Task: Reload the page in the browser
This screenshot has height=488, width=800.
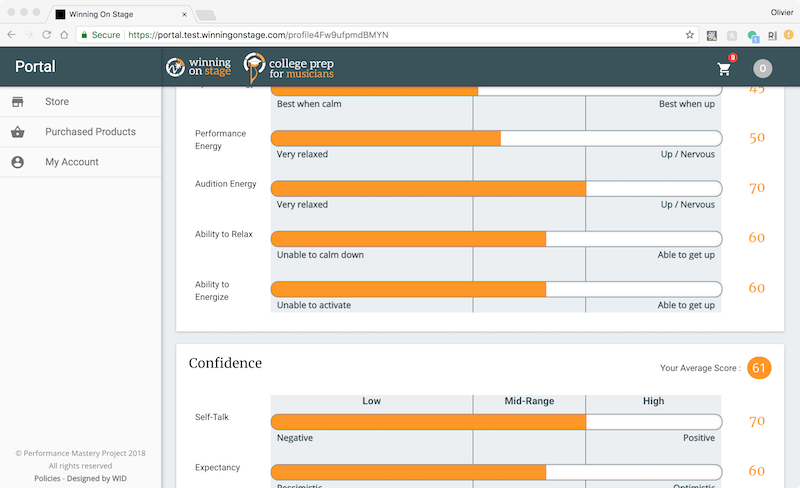Action: tap(46, 34)
